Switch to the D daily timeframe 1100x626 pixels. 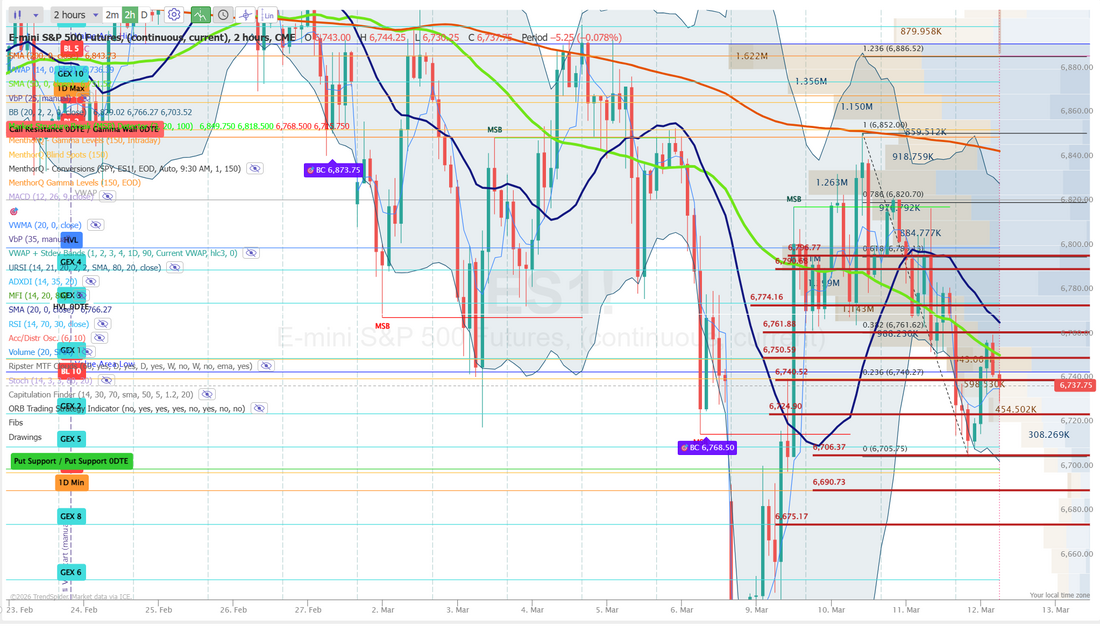(144, 15)
